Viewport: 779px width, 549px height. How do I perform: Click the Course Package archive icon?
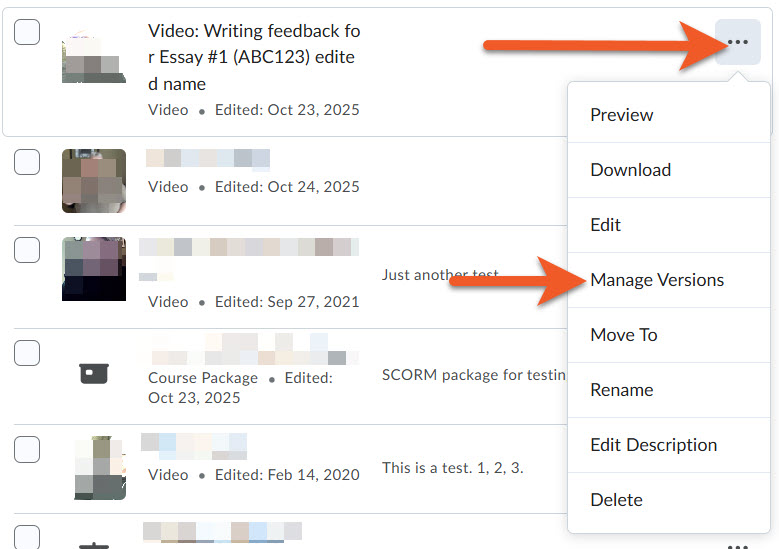[93, 373]
